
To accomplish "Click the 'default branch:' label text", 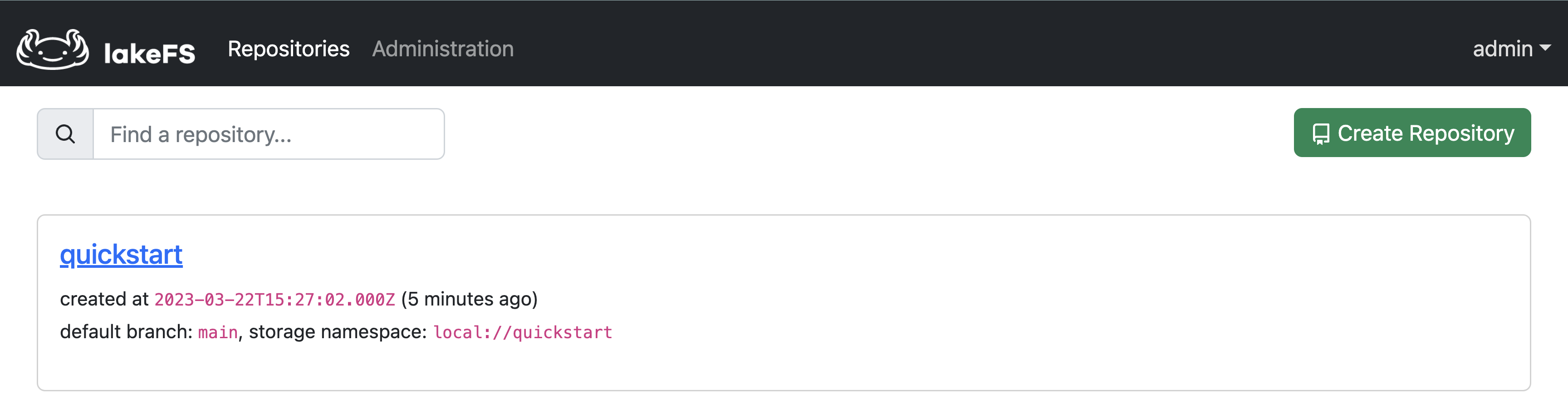I will [x=126, y=332].
